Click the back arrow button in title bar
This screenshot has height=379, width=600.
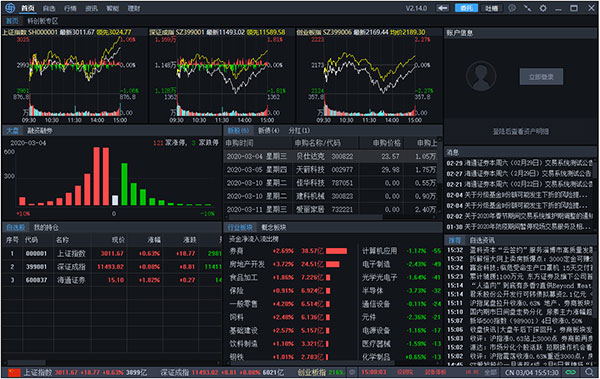443,8
